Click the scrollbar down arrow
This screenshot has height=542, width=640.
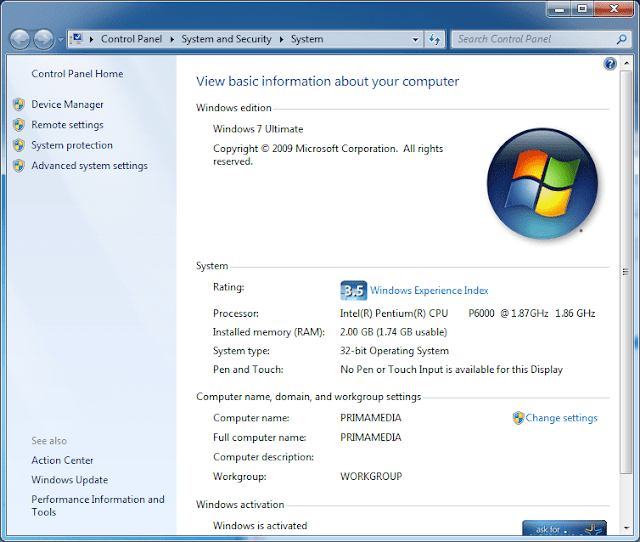(626, 528)
